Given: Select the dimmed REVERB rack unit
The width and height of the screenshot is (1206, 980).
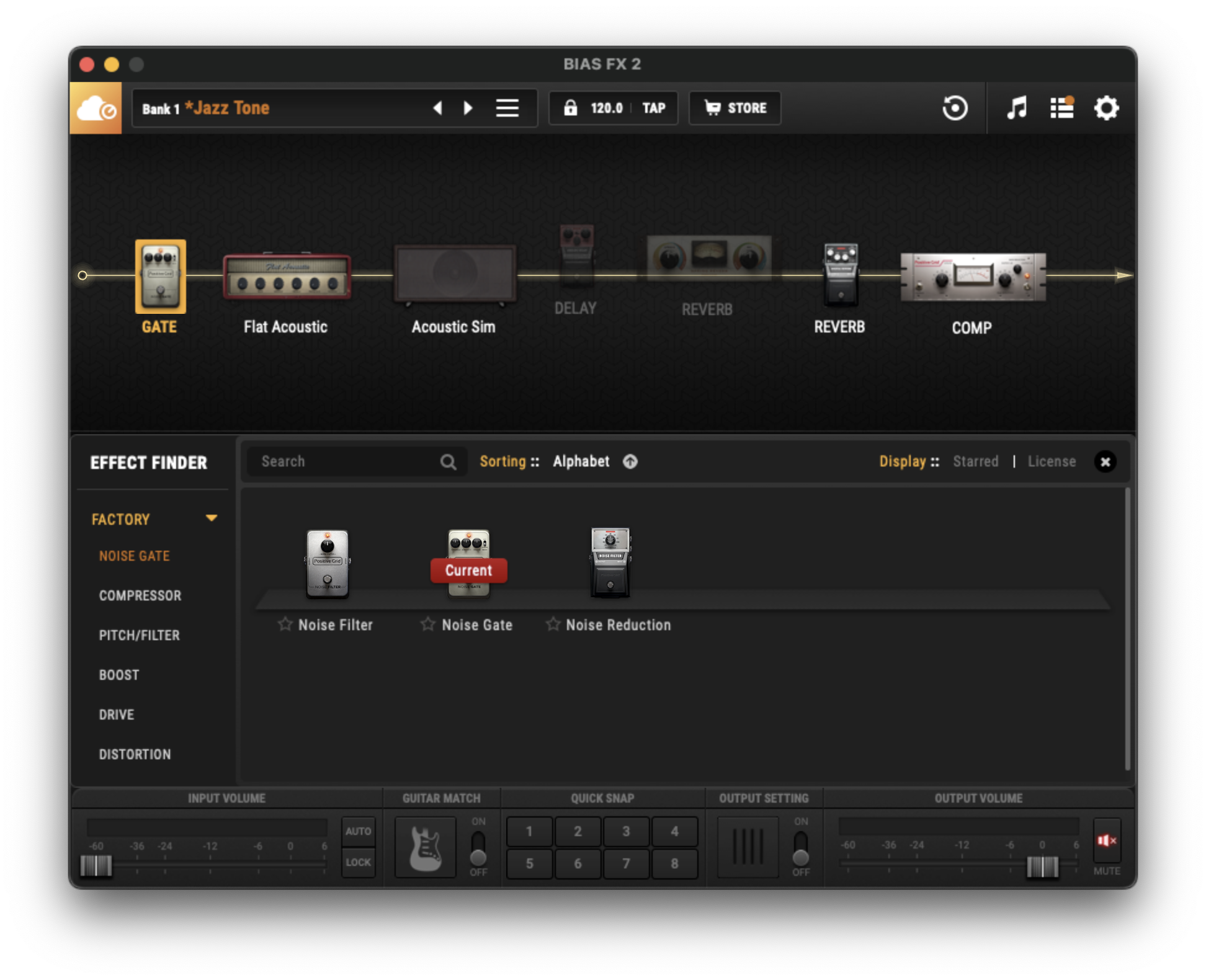Looking at the screenshot, I should pos(709,257).
